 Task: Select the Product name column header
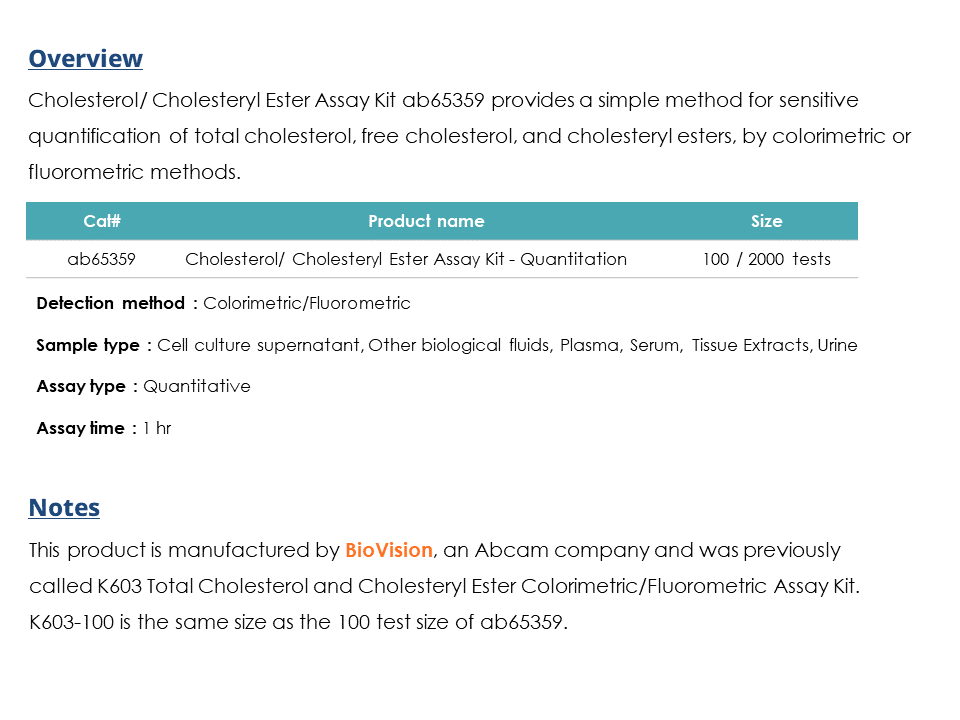[x=426, y=221]
